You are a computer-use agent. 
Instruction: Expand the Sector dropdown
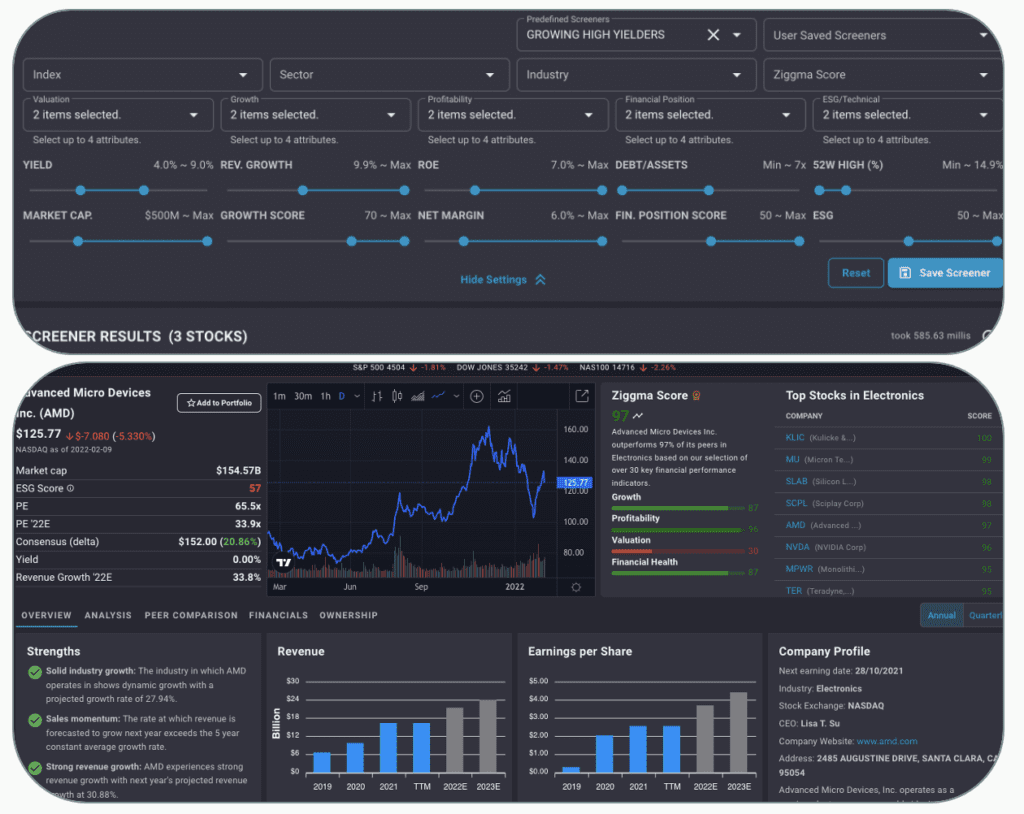point(389,74)
